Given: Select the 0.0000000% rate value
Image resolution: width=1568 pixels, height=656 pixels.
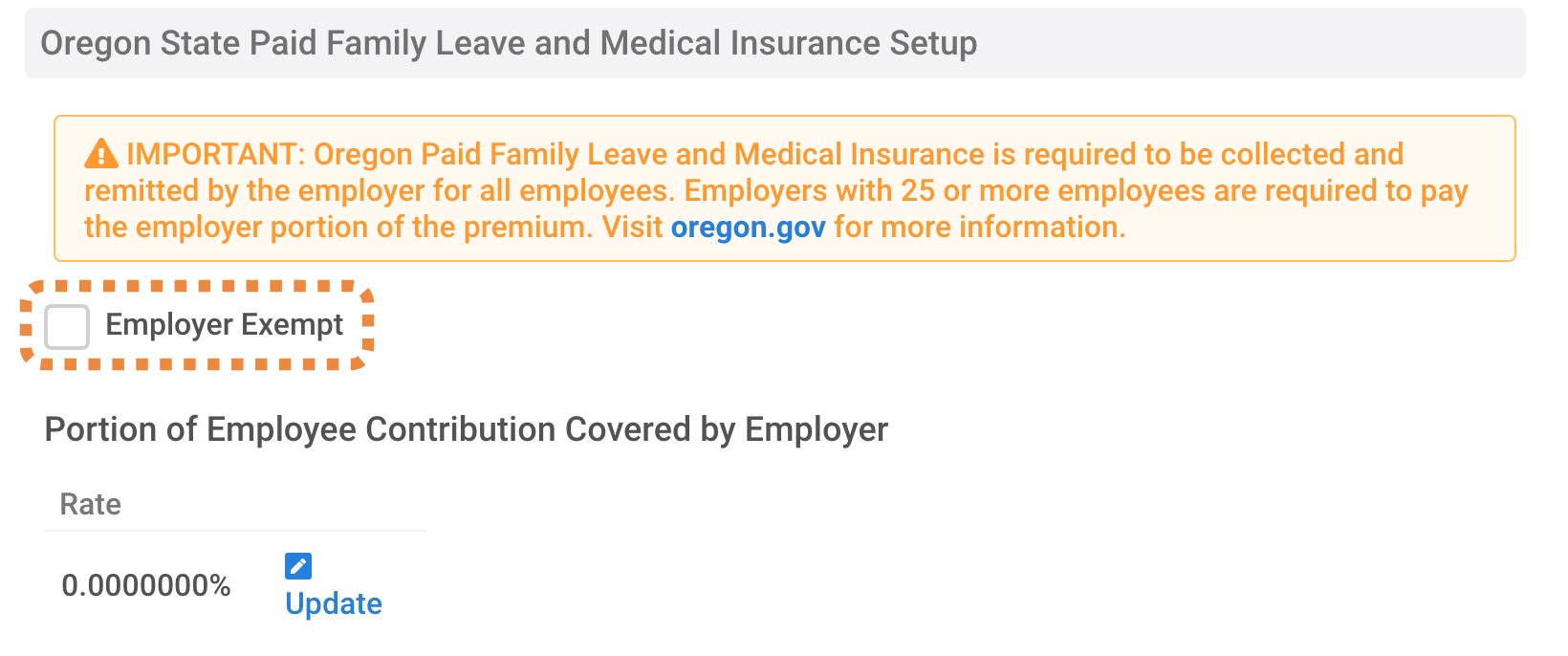Looking at the screenshot, I should (x=146, y=585).
